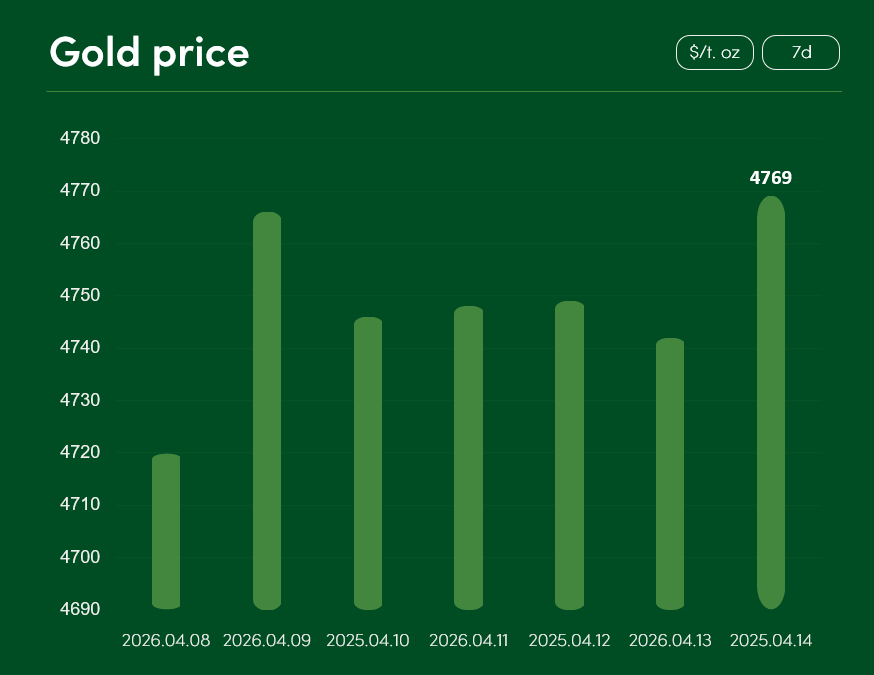The width and height of the screenshot is (874, 675).
Task: Open the $/t. oz unit selector
Action: (x=714, y=53)
